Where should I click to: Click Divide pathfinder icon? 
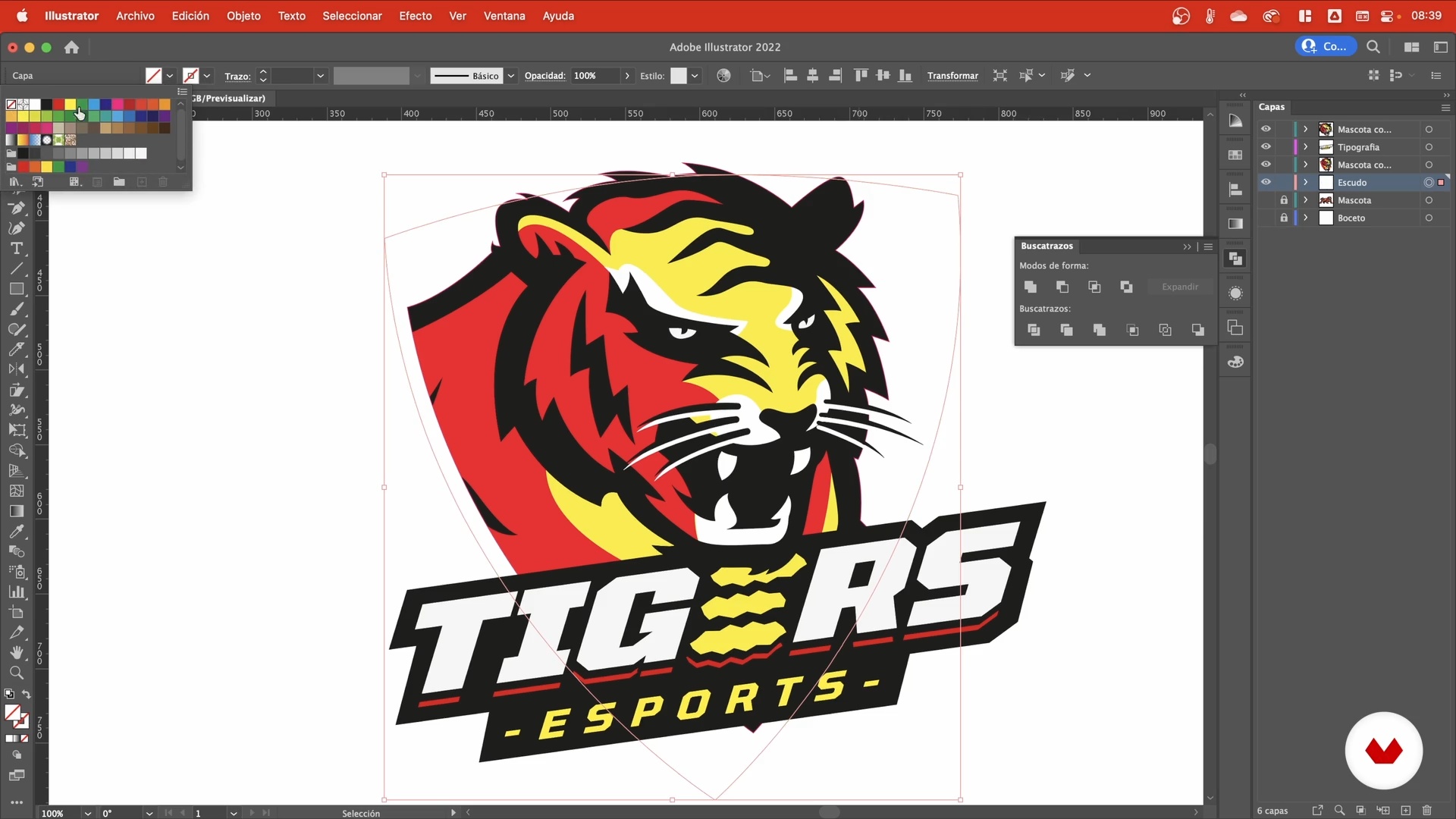coord(1034,330)
